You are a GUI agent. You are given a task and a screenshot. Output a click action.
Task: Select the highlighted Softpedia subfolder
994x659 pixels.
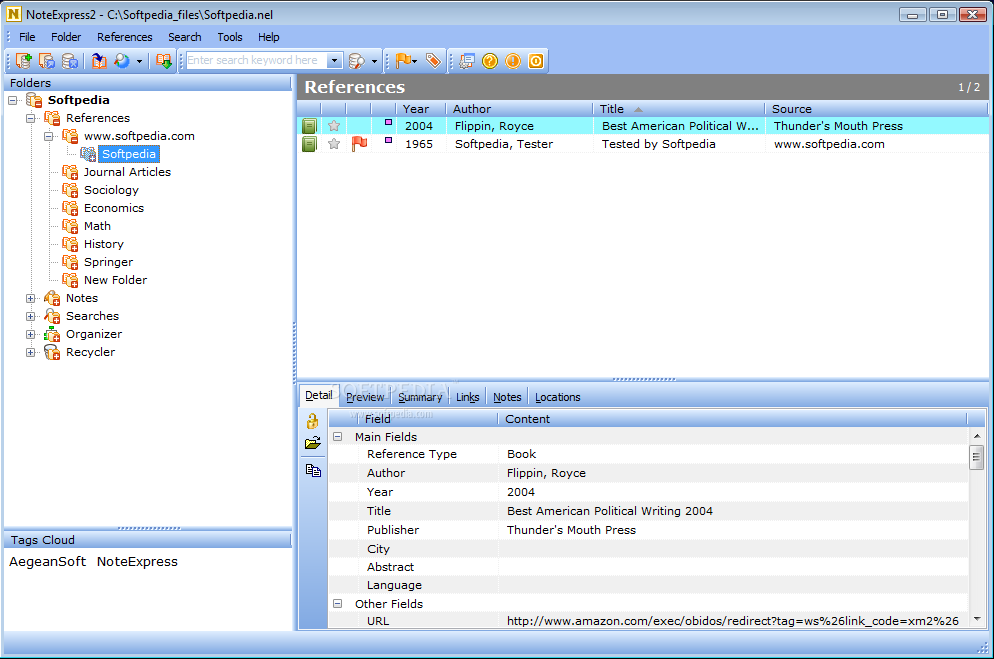point(129,154)
